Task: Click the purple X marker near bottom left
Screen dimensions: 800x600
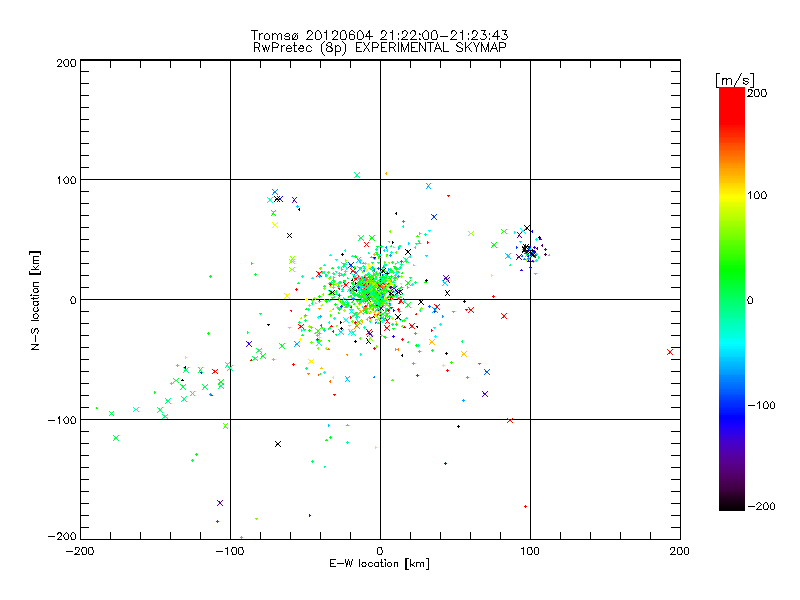Action: click(220, 503)
